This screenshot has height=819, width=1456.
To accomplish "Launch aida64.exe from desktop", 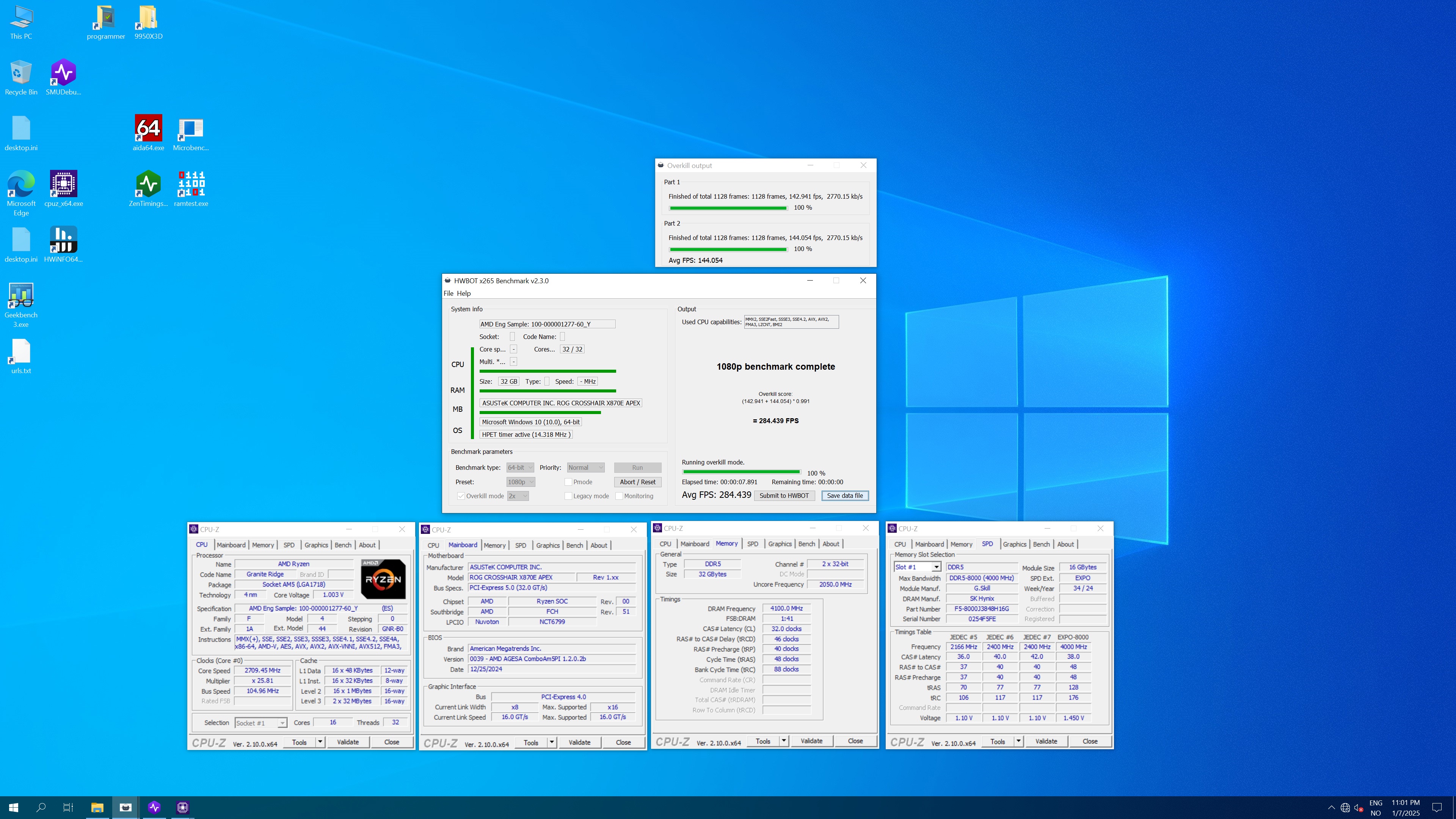I will [148, 133].
